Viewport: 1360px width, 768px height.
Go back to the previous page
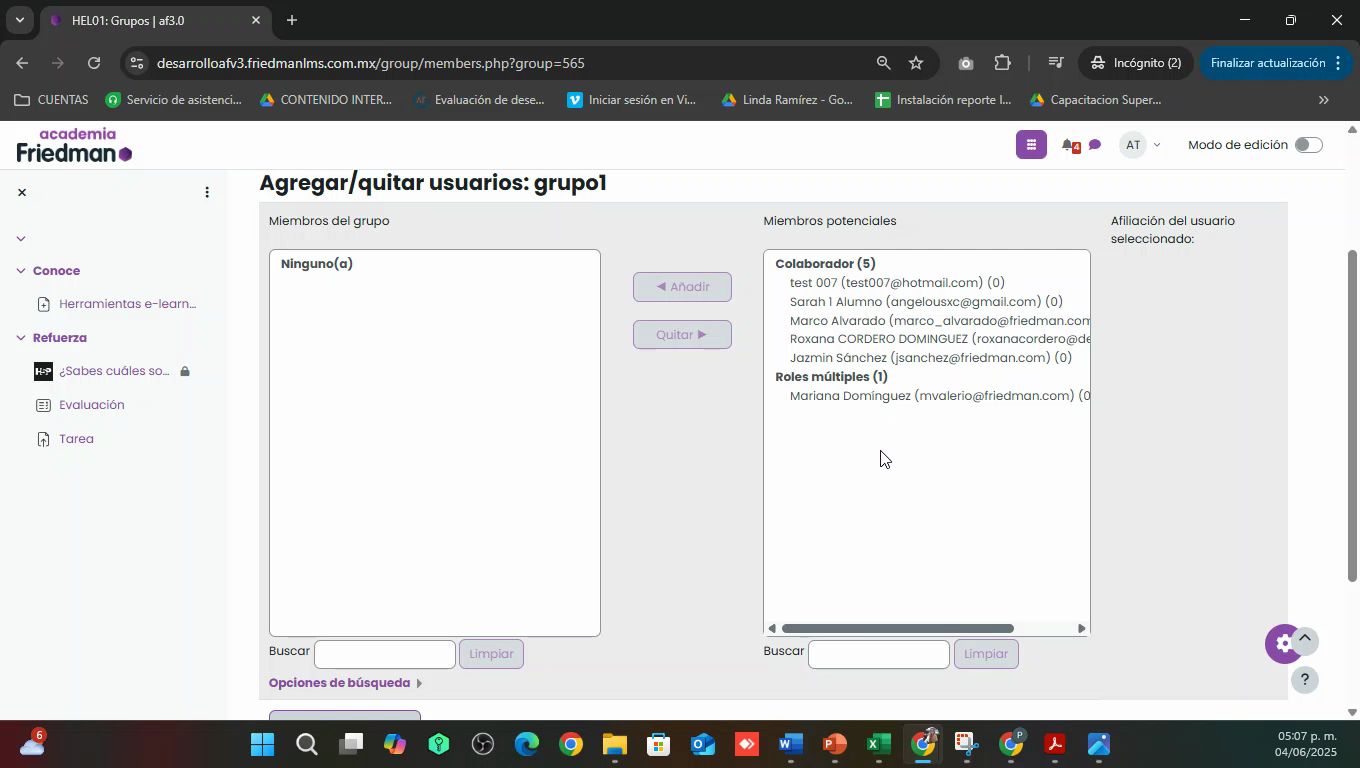pyautogui.click(x=22, y=63)
